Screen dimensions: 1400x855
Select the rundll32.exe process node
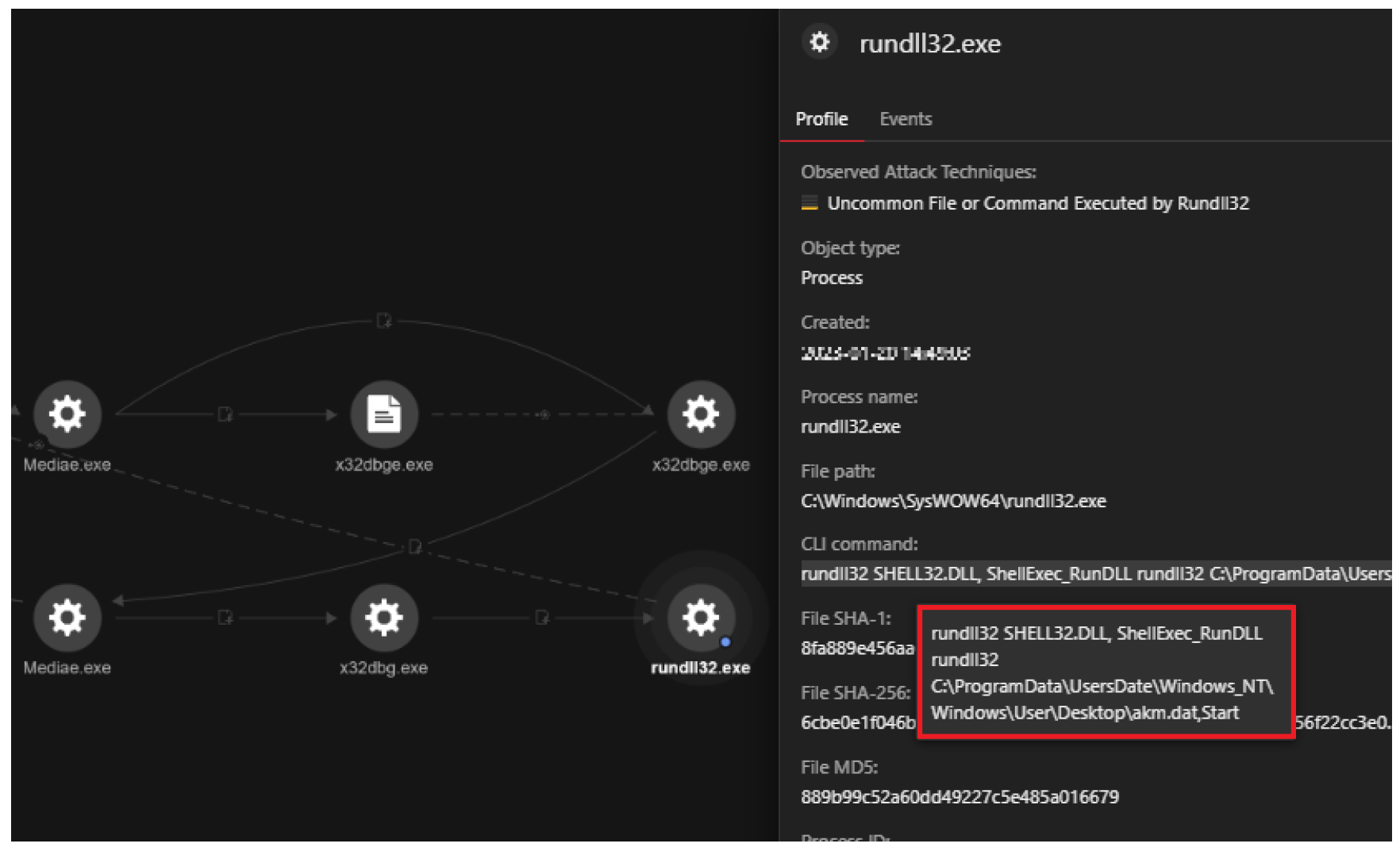coord(700,618)
